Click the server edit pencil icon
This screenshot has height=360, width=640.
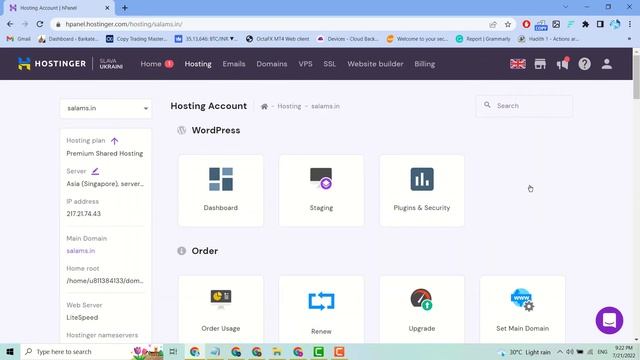pos(95,171)
